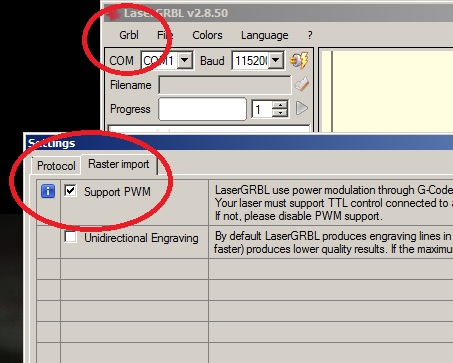Enable the Unidirectional Engraving checkbox
This screenshot has height=363, width=453.
pyautogui.click(x=70, y=237)
